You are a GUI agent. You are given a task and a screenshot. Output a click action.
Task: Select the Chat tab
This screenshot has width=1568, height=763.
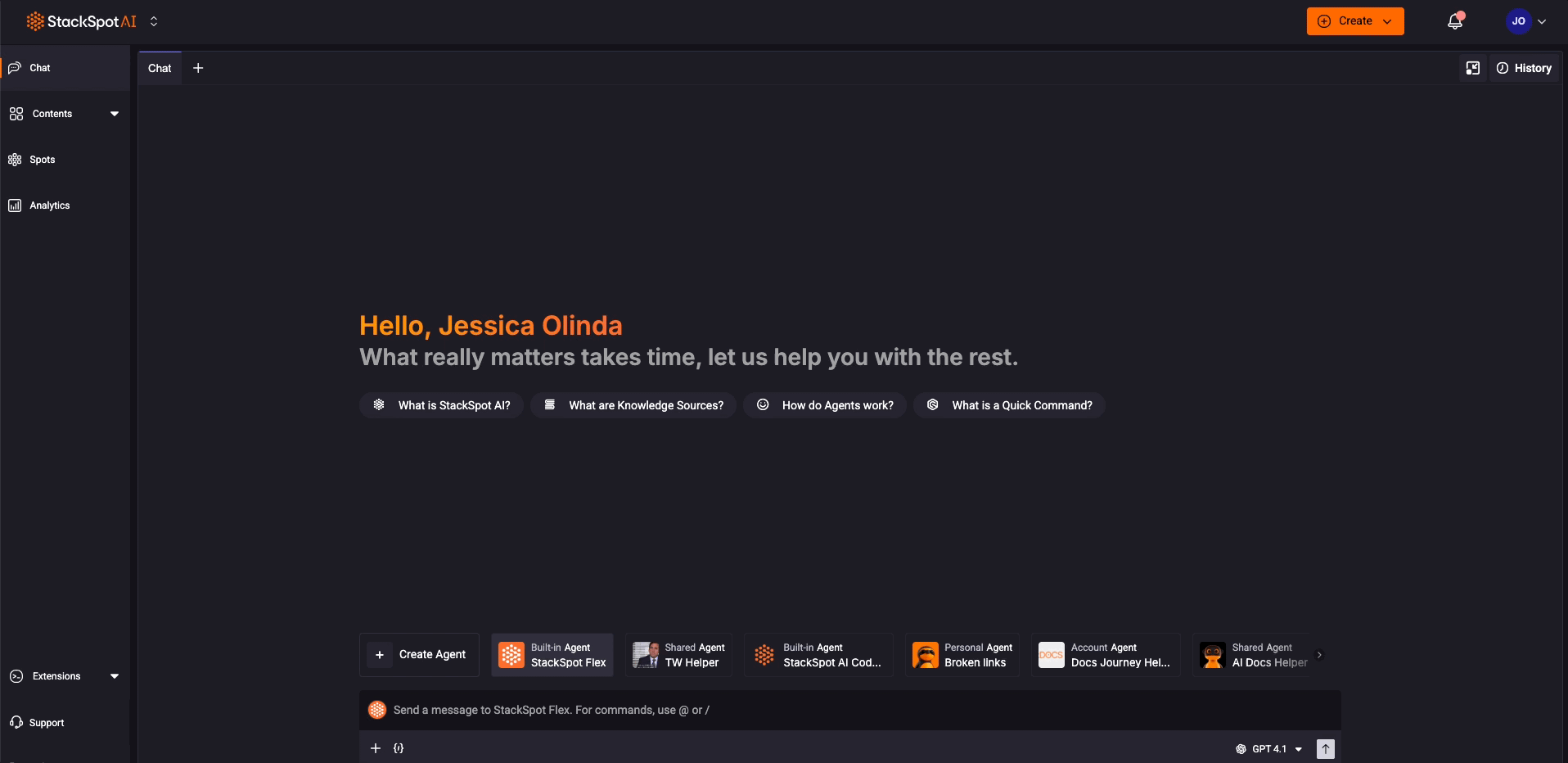point(160,68)
